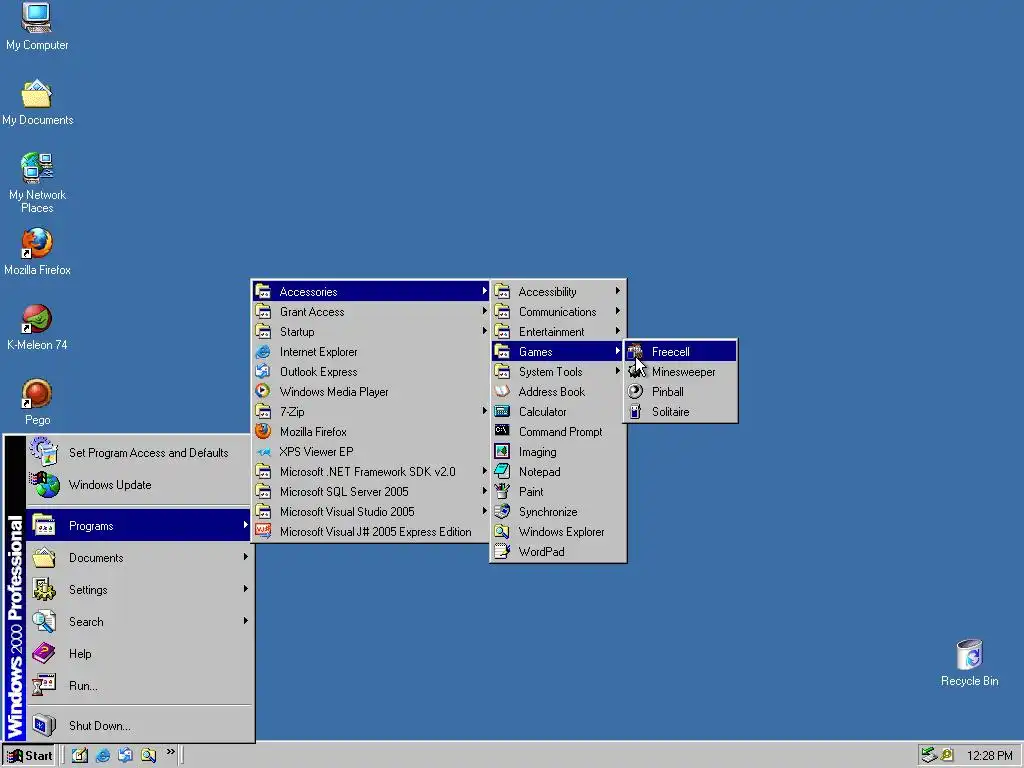The image size is (1024, 768).
Task: Select Set Program Access and Defaults
Action: (139, 453)
